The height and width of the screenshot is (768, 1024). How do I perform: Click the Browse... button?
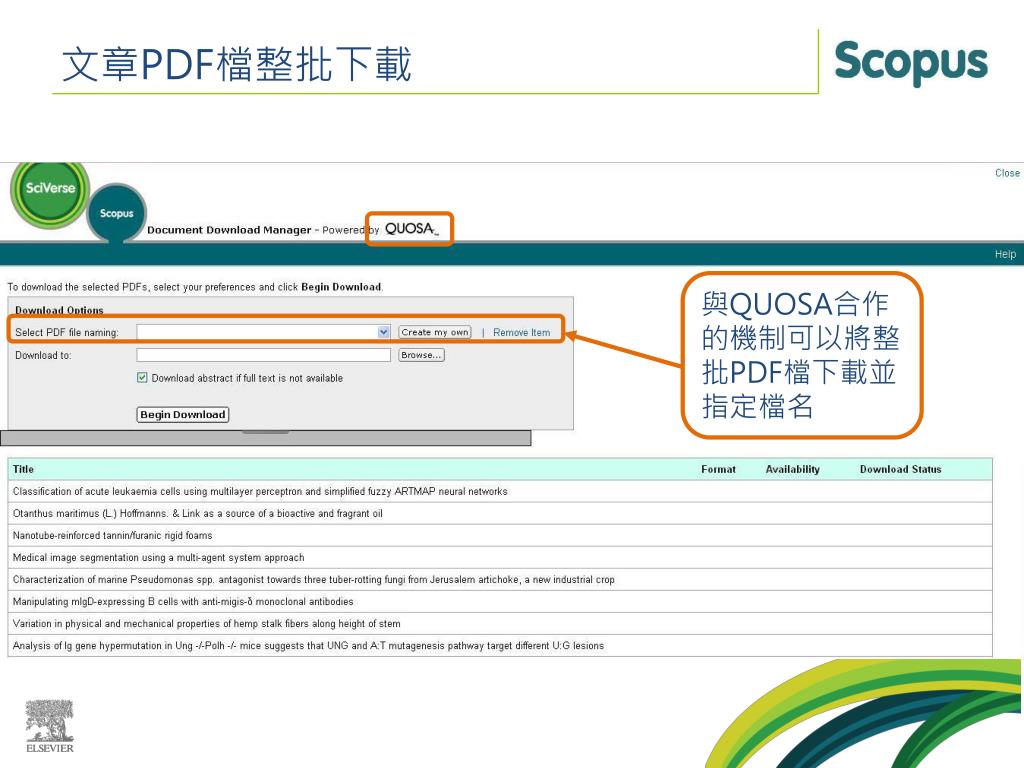421,355
